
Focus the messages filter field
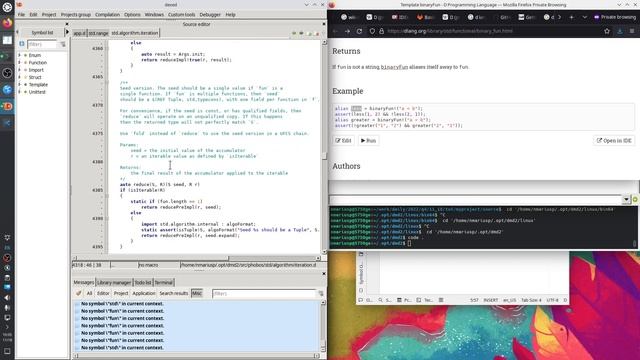click(264, 293)
